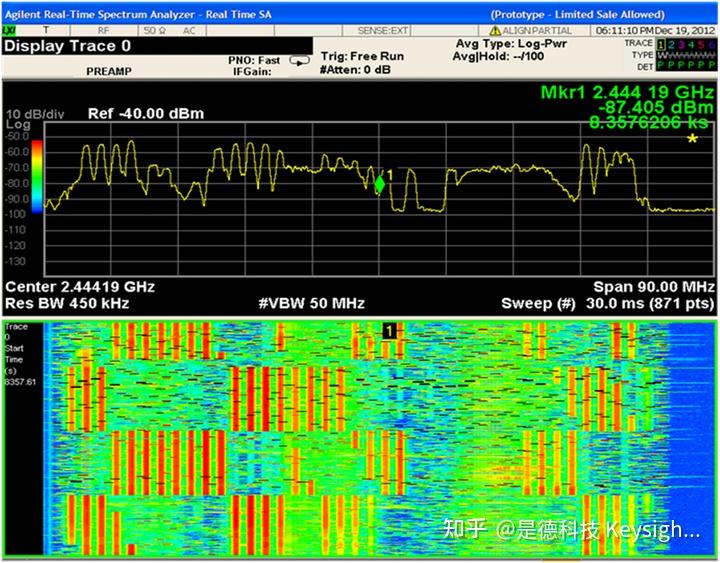Screen dimensions: 720x563
Task: Click the 10 dB/div scale label
Action: [x=35, y=114]
